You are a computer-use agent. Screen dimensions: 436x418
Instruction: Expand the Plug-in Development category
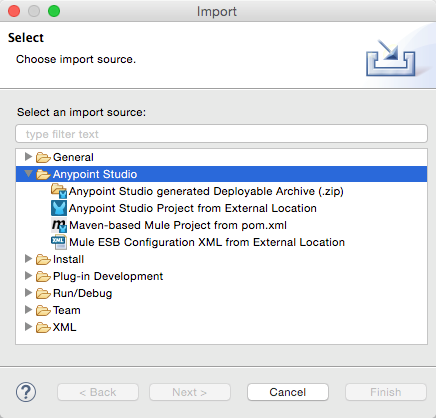[28, 276]
